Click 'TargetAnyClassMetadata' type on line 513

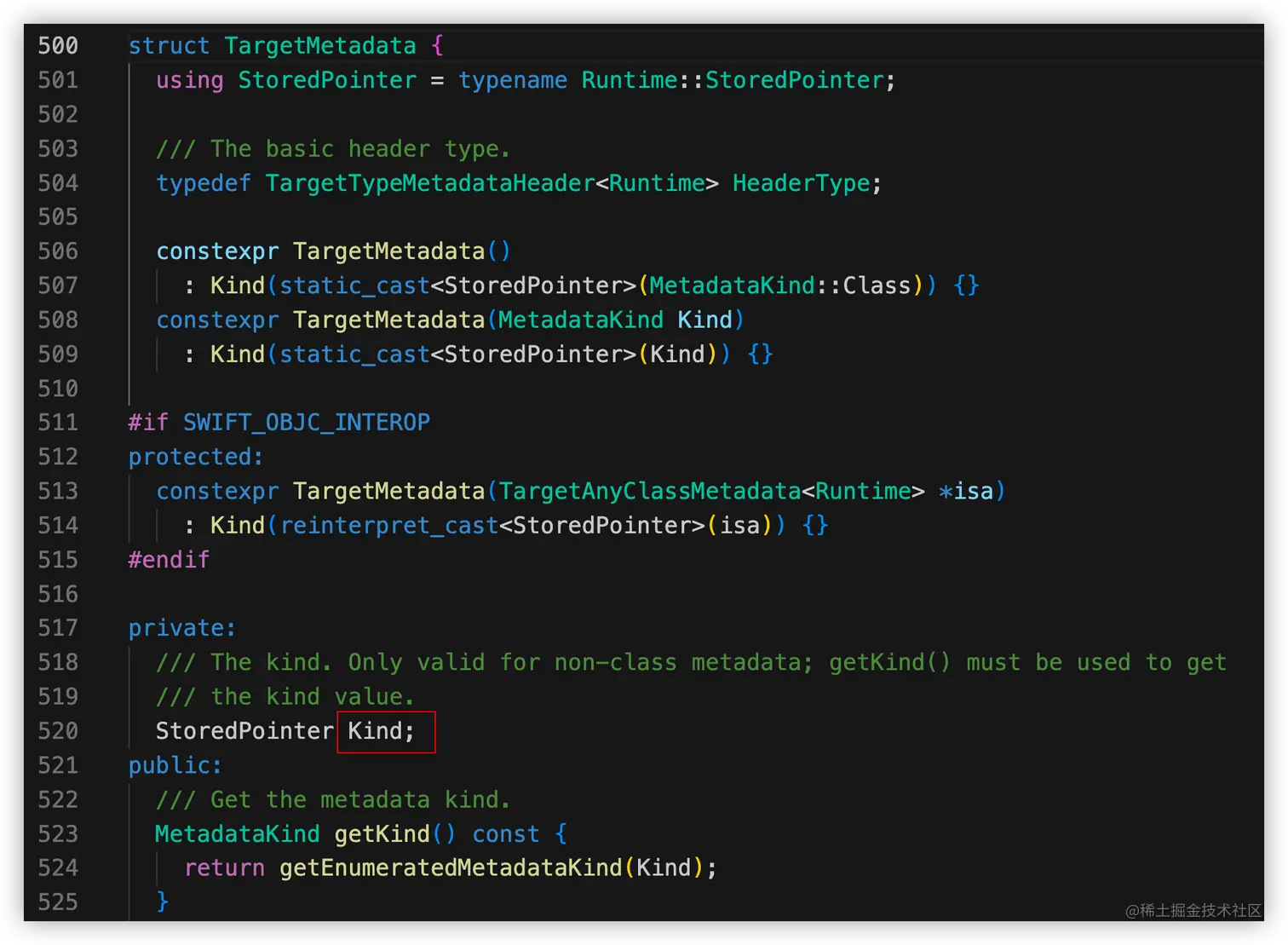649,491
